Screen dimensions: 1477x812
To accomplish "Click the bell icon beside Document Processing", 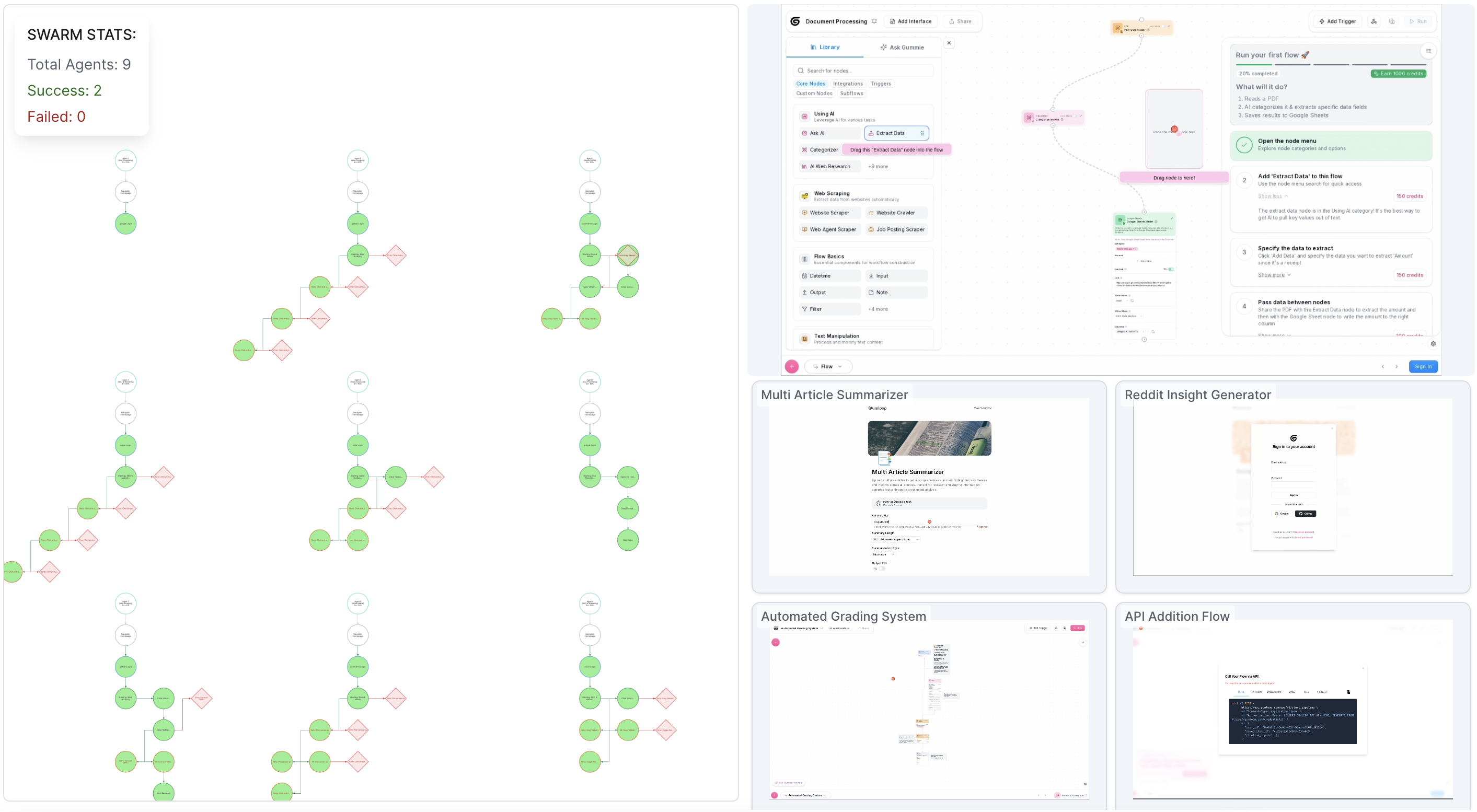I will pyautogui.click(x=874, y=21).
